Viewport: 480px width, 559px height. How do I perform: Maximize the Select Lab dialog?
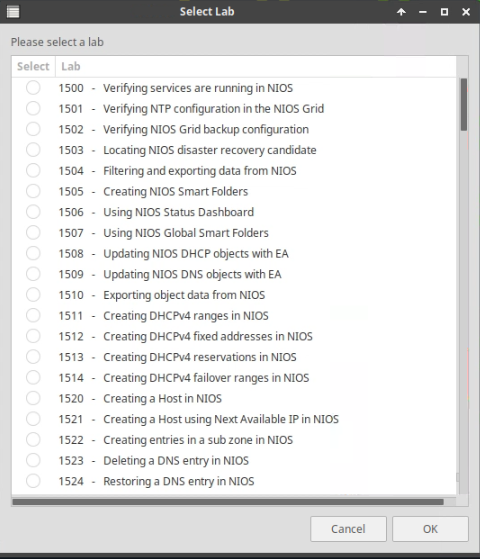coord(444,12)
